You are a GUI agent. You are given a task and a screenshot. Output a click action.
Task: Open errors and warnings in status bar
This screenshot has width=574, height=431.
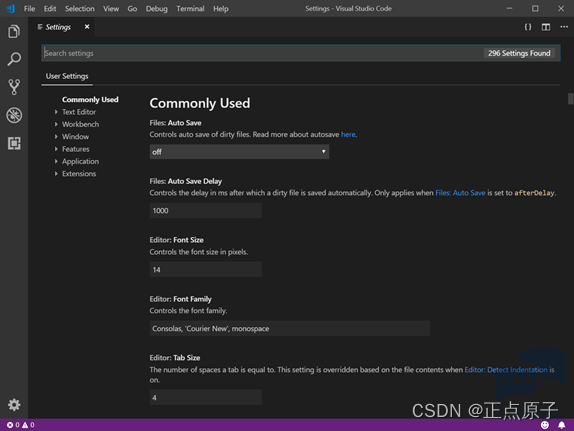pos(20,425)
